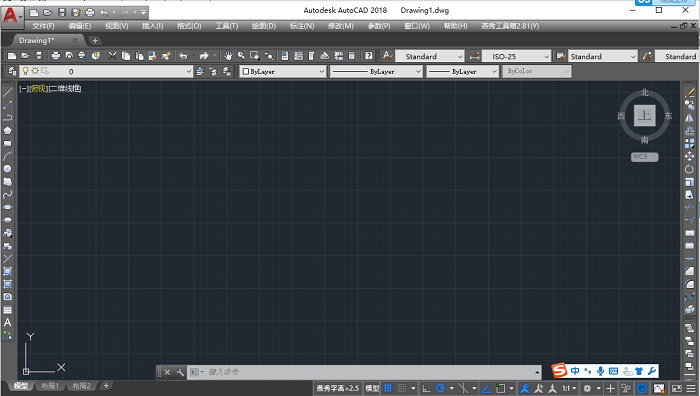The image size is (700, 396).
Task: Open the 燕秀工具箱2.81(Y) menu
Action: 510,26
